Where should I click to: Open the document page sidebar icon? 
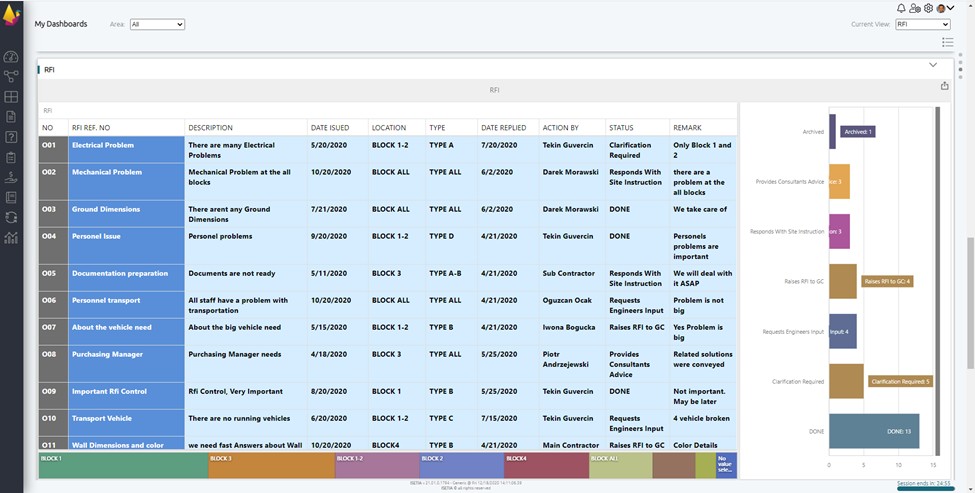(11, 116)
